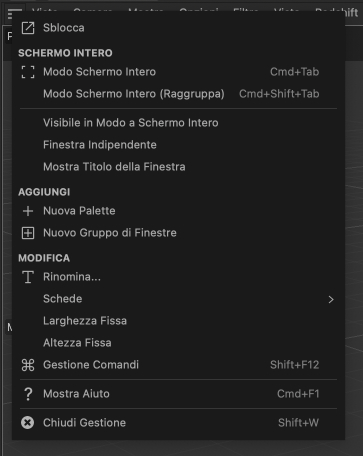
Task: Click the Gestione Comandi label
Action: coord(91,365)
